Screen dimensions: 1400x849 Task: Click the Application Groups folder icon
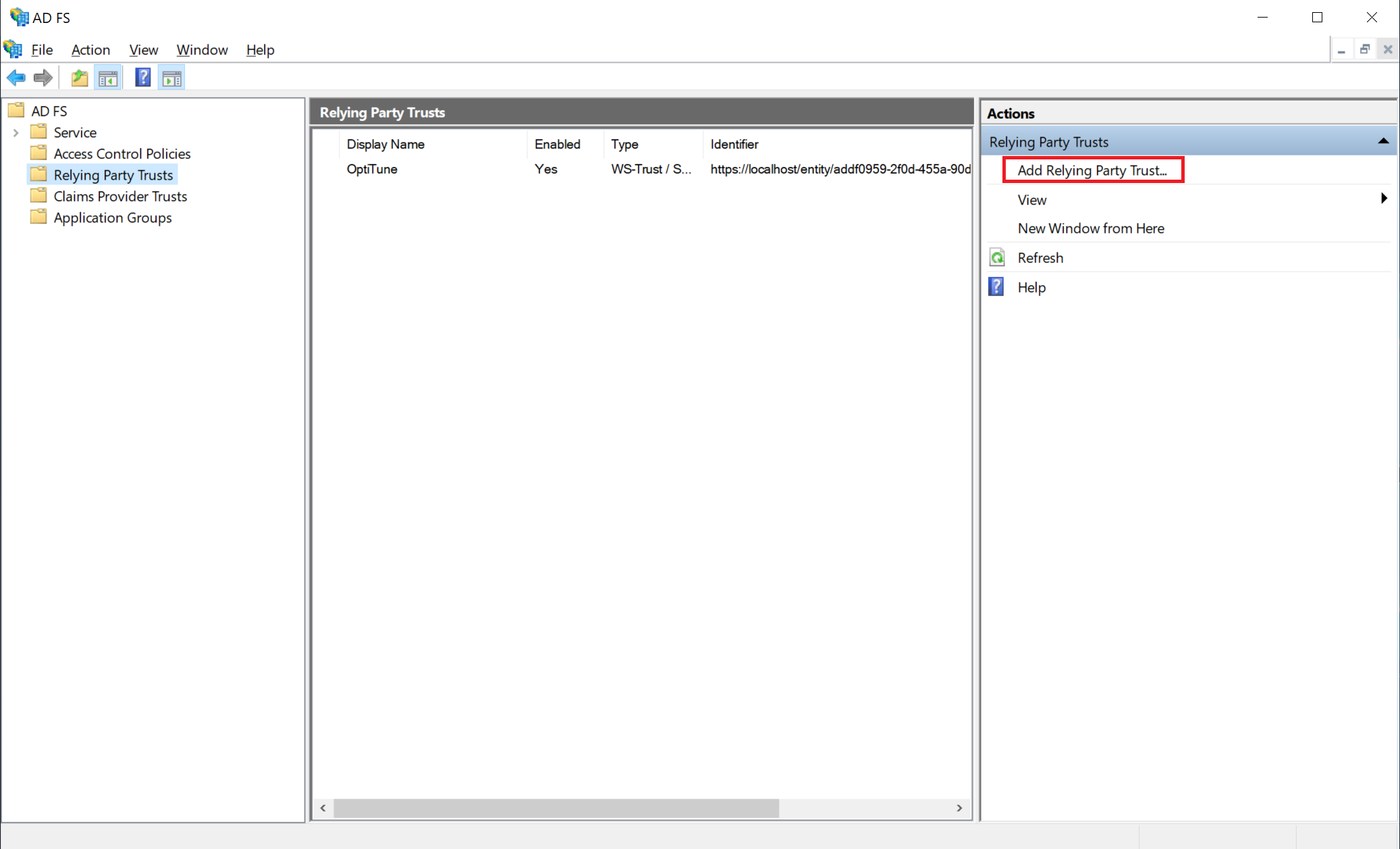[x=39, y=217]
